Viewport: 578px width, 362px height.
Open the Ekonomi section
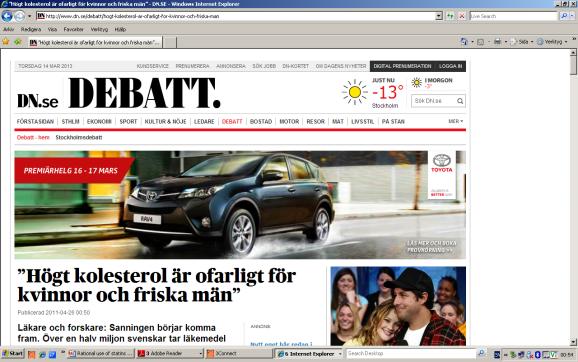(99, 121)
